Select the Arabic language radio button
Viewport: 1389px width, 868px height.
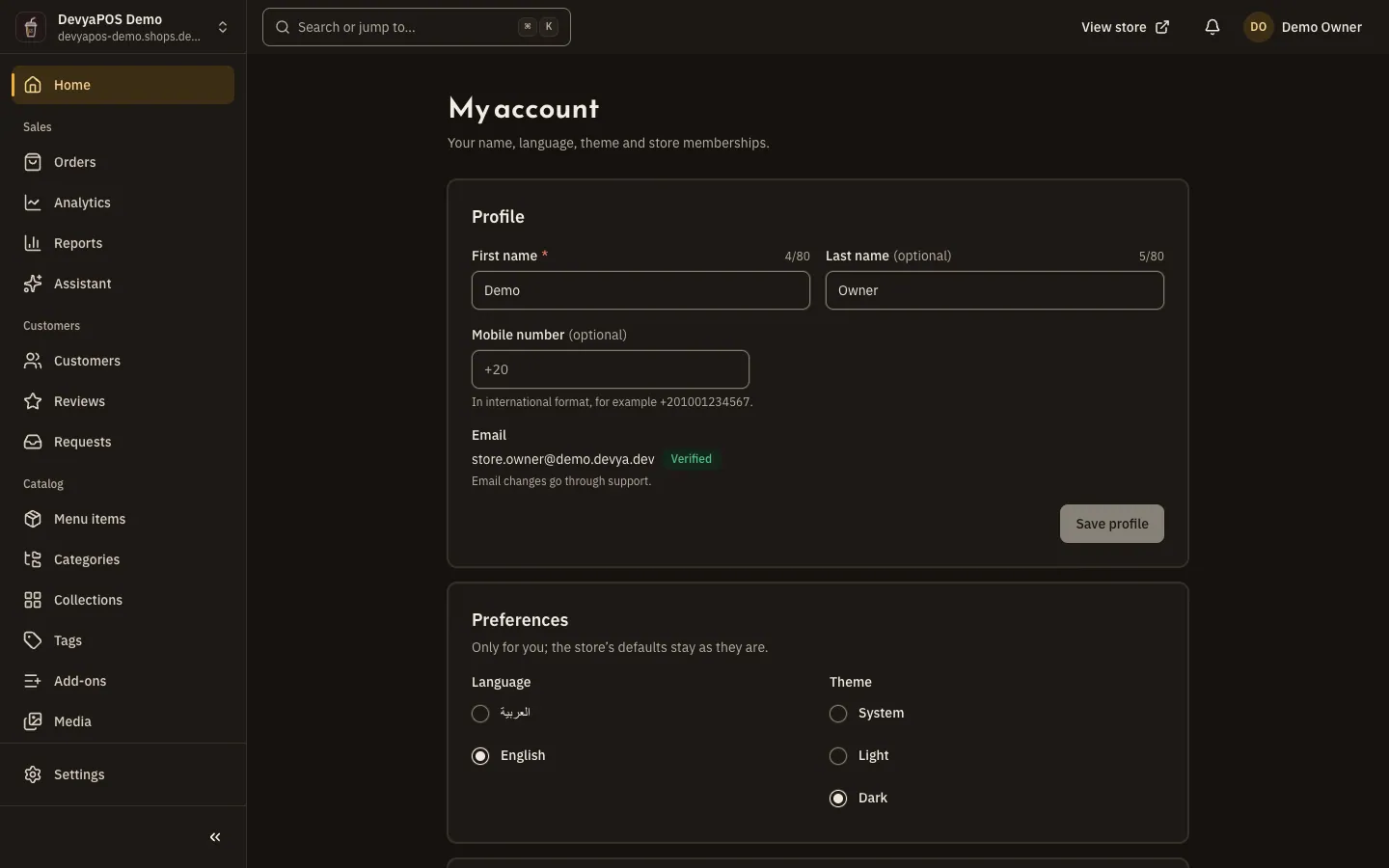[480, 714]
